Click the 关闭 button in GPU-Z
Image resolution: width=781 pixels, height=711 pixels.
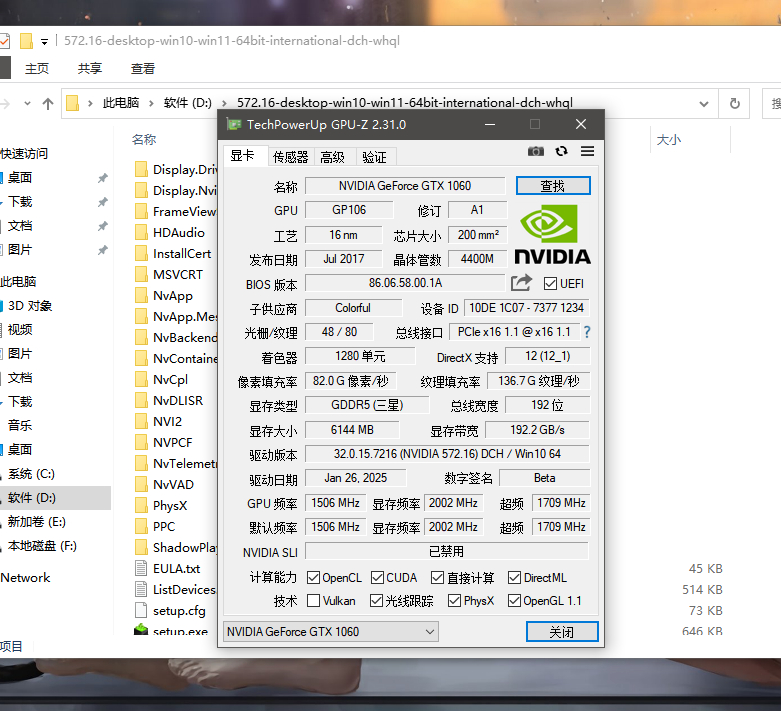tap(562, 631)
